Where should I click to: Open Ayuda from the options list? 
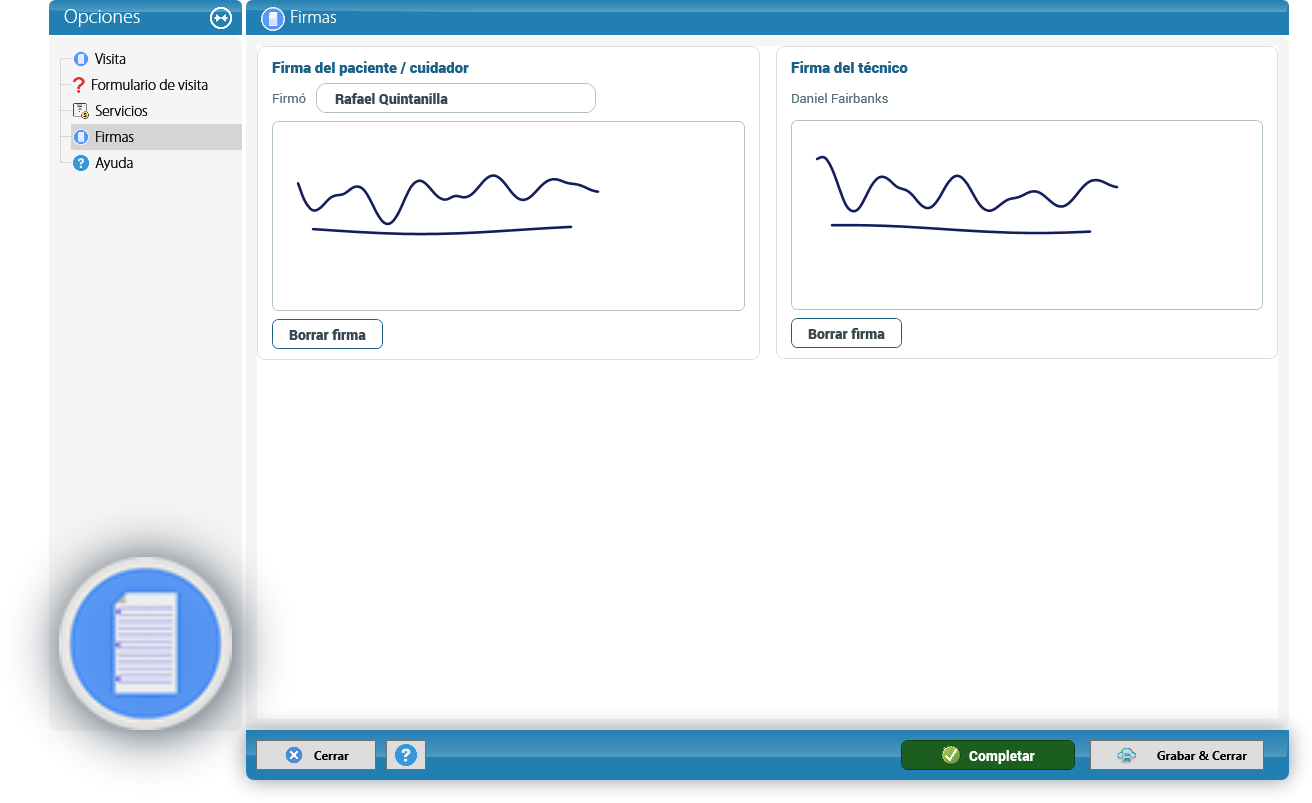coord(114,163)
